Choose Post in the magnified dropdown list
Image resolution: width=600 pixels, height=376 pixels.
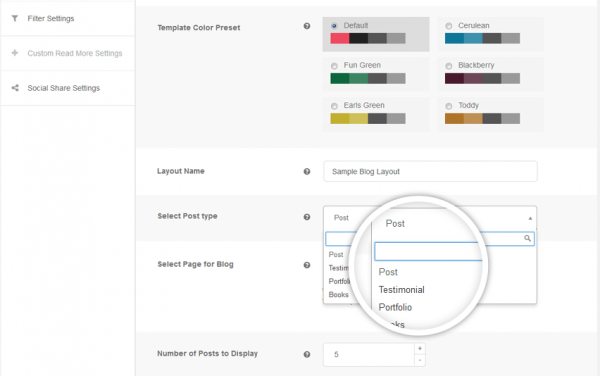coord(388,272)
